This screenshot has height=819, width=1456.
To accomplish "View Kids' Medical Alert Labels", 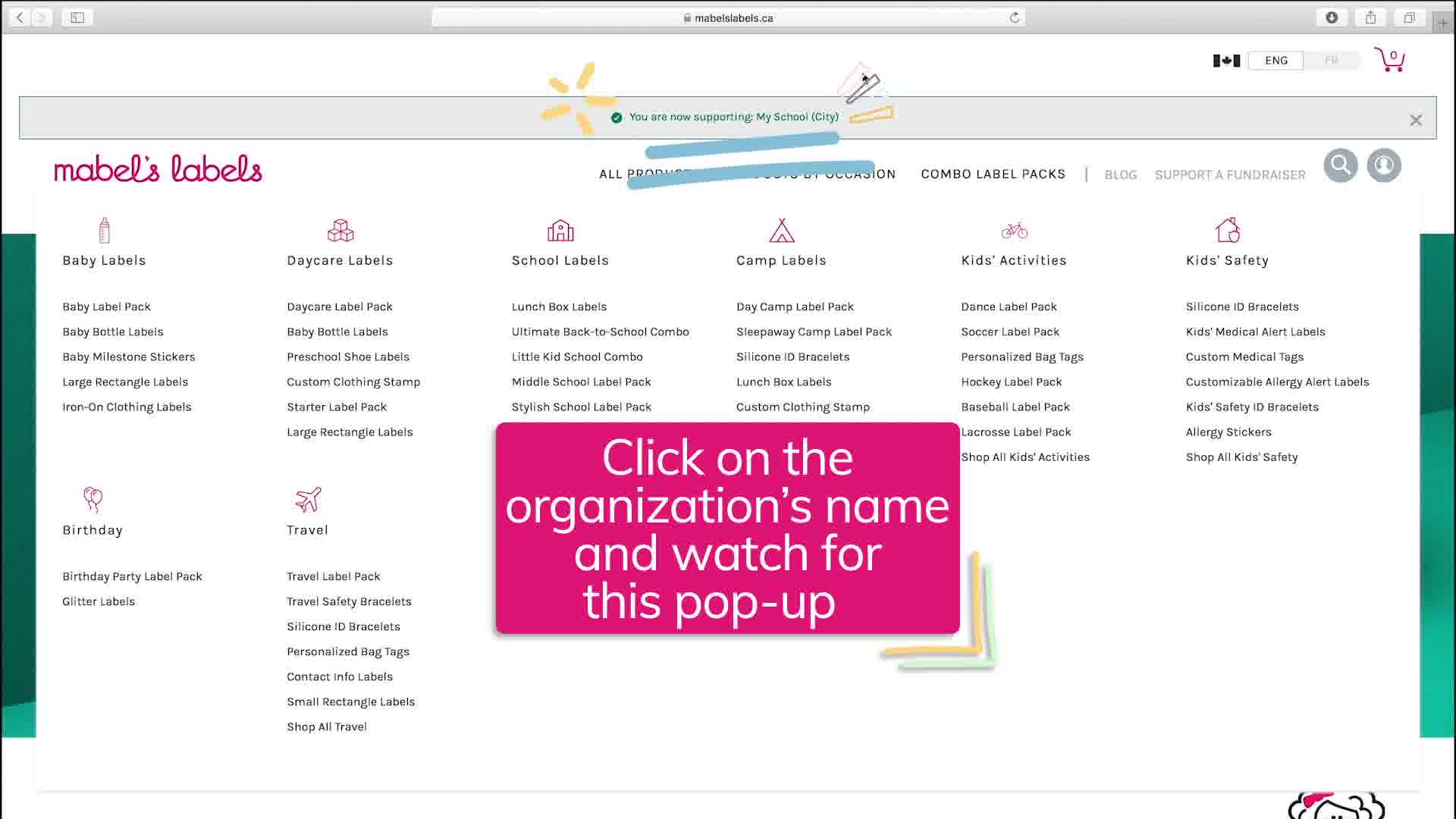I will [1256, 332].
